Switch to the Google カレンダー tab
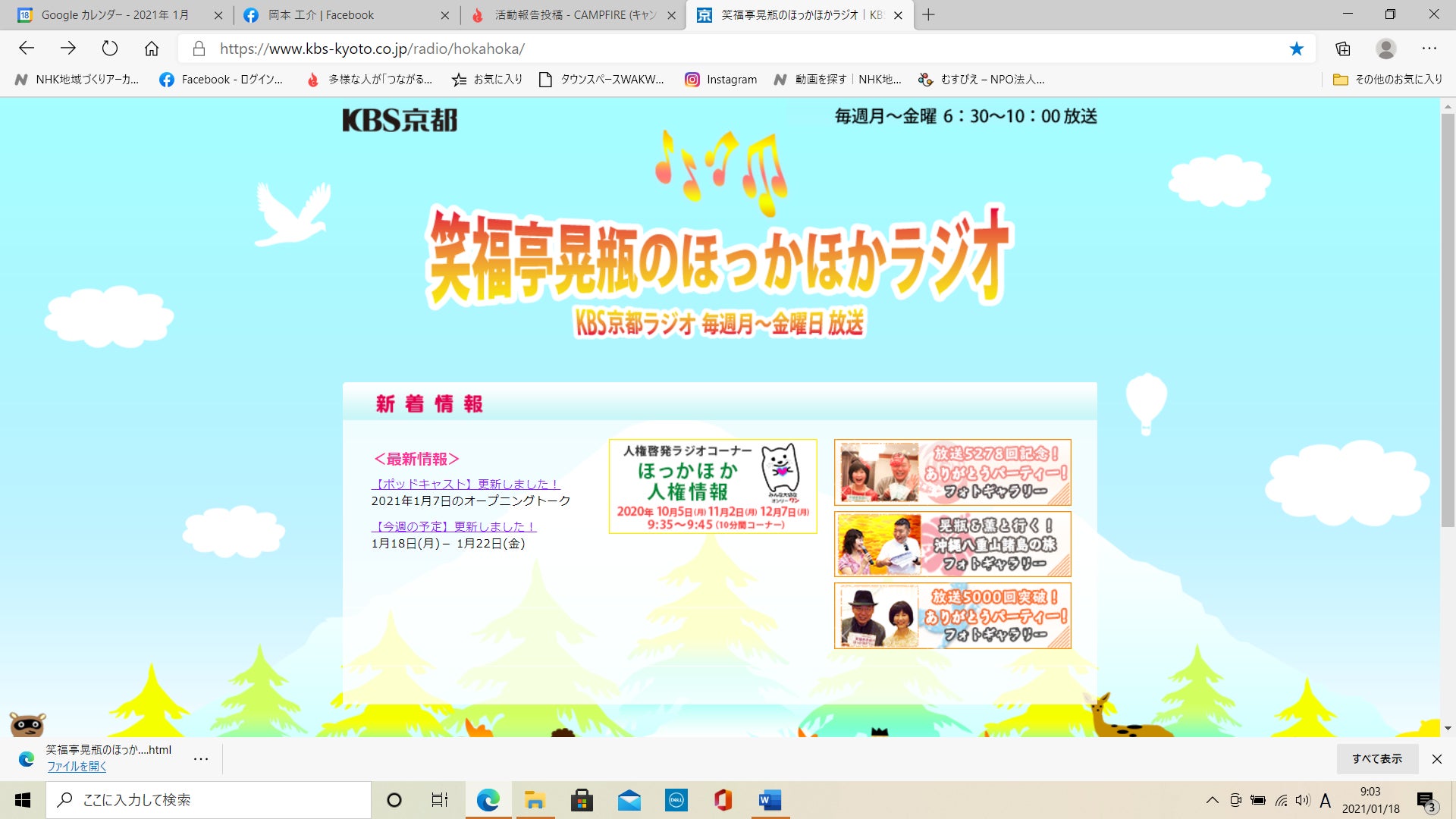1456x819 pixels. pyautogui.click(x=115, y=15)
